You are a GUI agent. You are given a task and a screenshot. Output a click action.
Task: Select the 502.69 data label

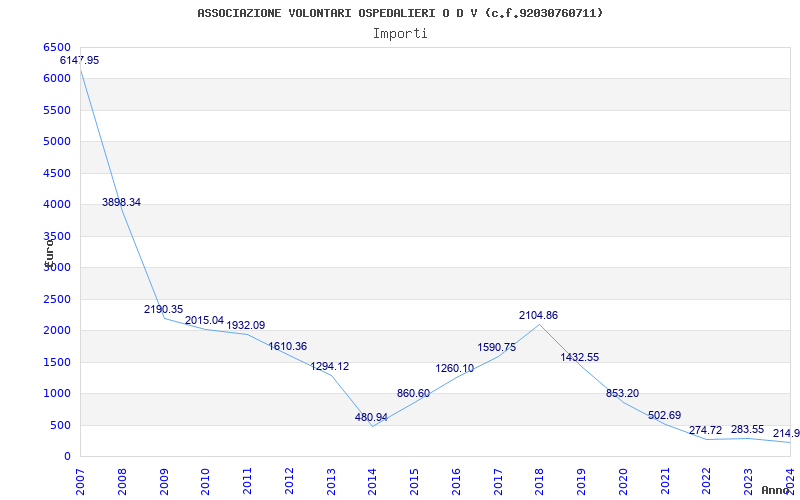tap(664, 415)
